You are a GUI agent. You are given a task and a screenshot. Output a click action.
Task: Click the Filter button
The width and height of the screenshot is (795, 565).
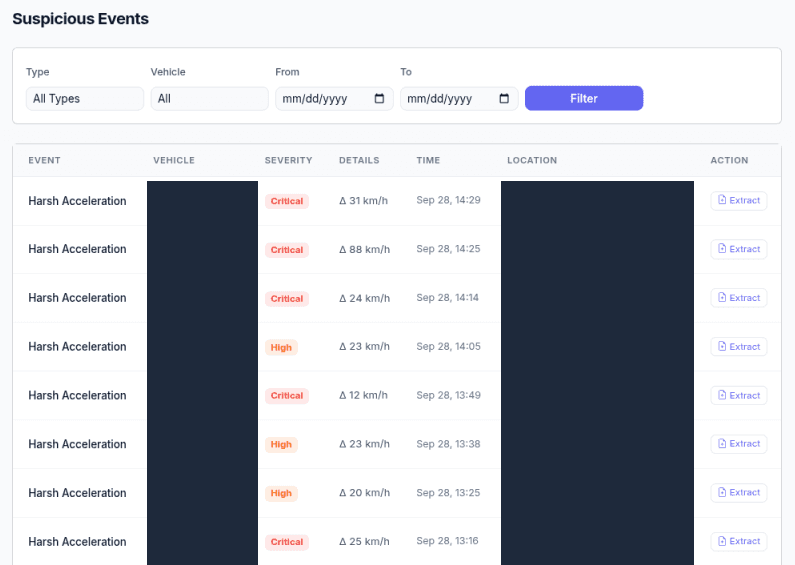[x=584, y=98]
